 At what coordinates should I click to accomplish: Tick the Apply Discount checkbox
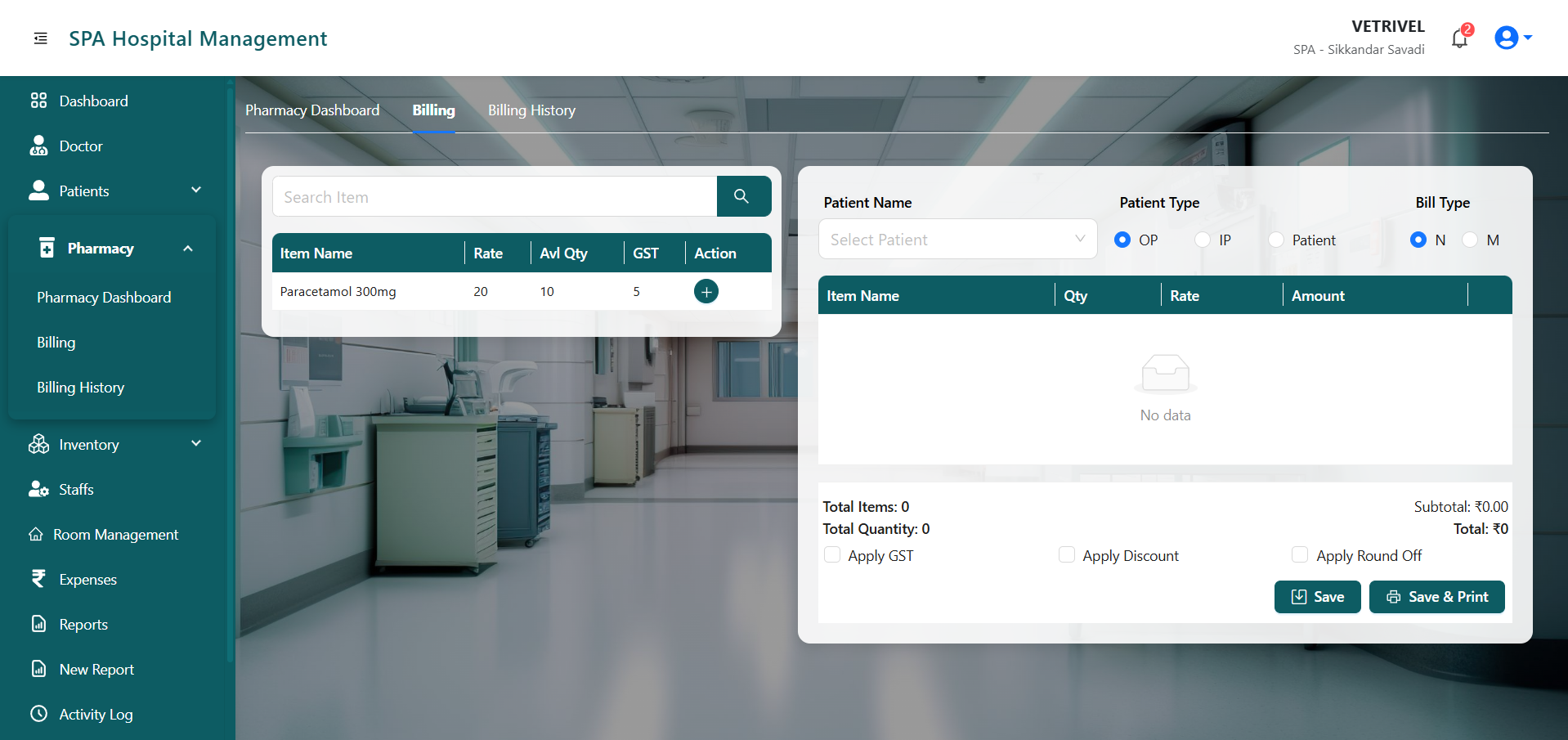tap(1067, 555)
